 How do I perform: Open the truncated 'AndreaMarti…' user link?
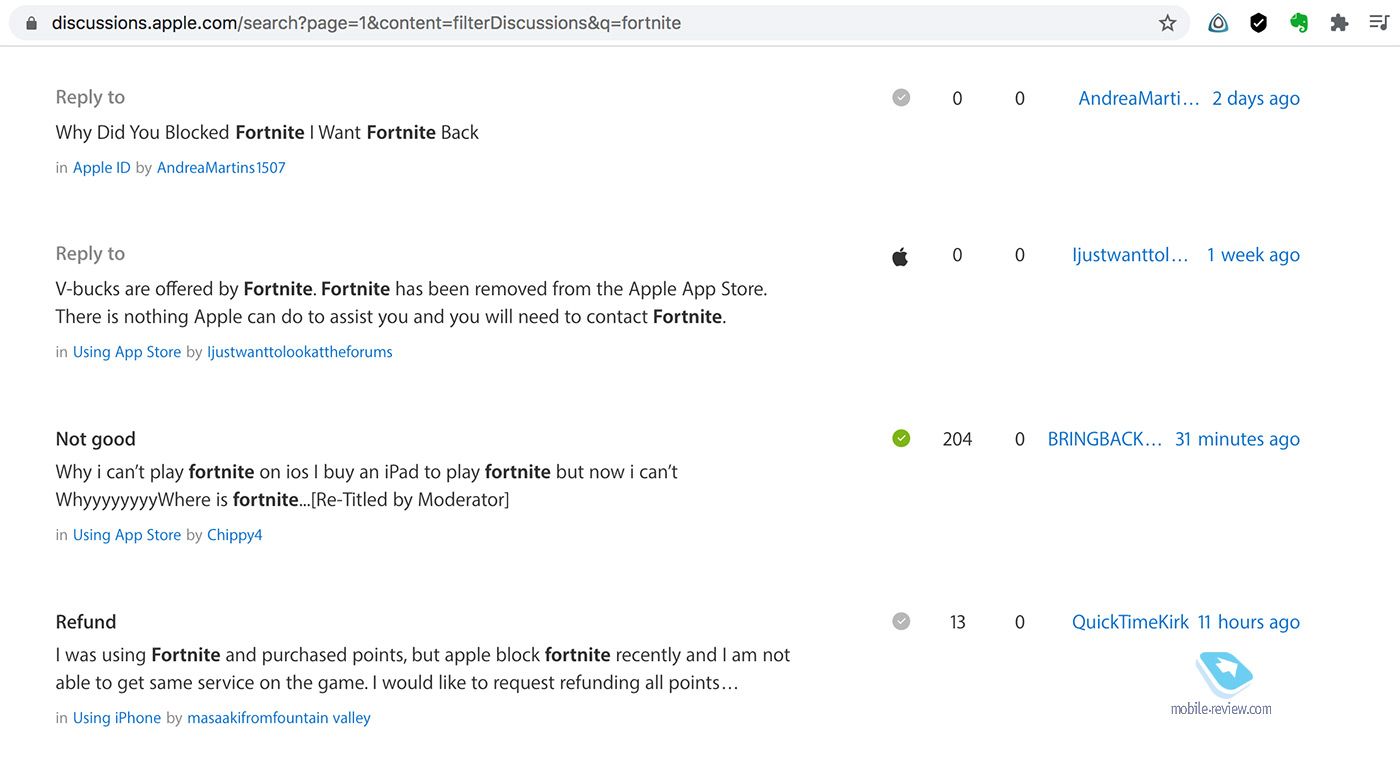click(1139, 98)
